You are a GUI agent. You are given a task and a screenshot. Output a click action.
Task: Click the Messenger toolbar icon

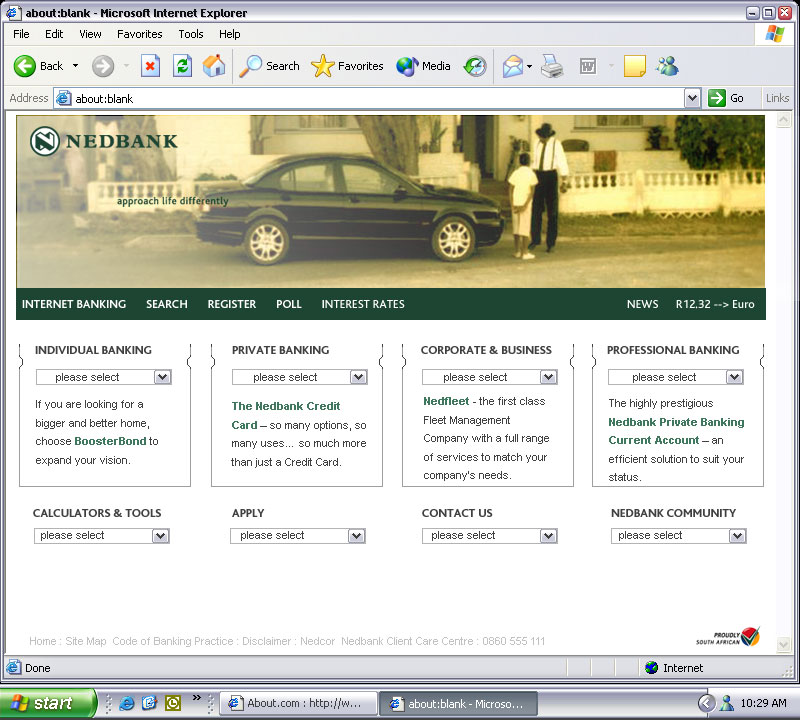tap(667, 66)
